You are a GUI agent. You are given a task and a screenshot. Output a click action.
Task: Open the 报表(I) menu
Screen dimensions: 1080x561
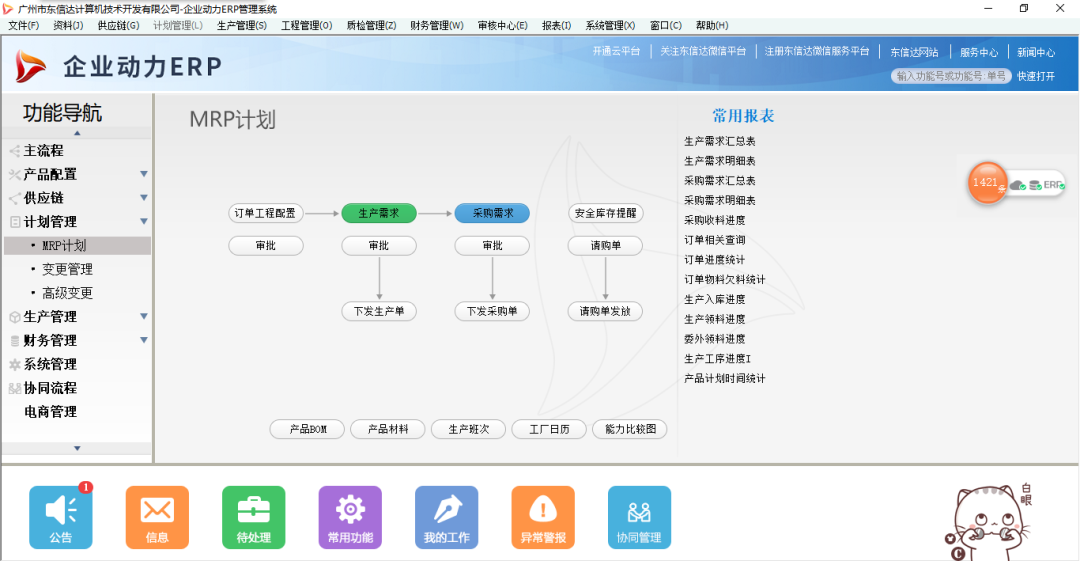pyautogui.click(x=557, y=26)
